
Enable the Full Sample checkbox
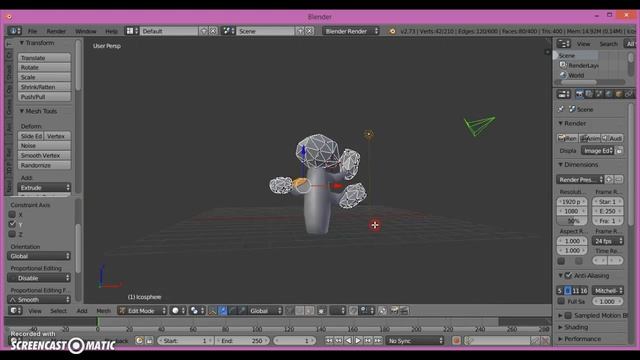(561, 301)
